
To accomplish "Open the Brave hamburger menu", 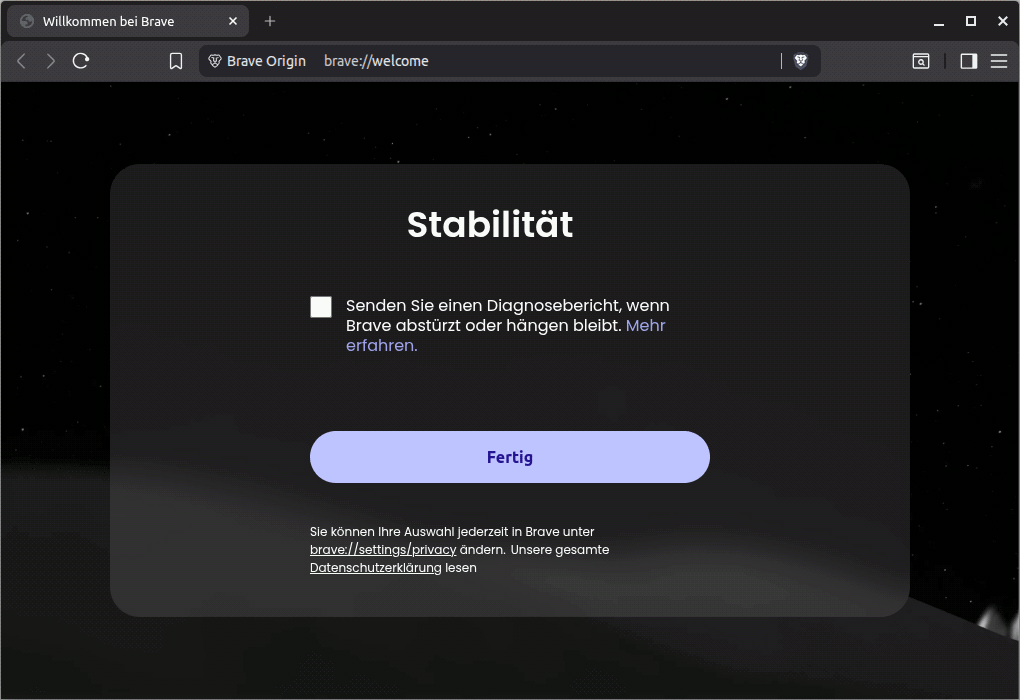I will click(999, 61).
